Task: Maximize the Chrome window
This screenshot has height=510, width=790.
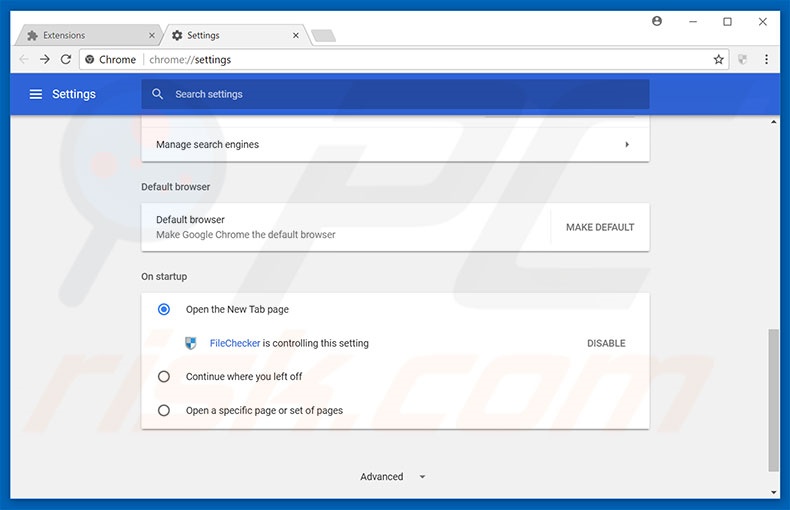Action: pos(727,22)
